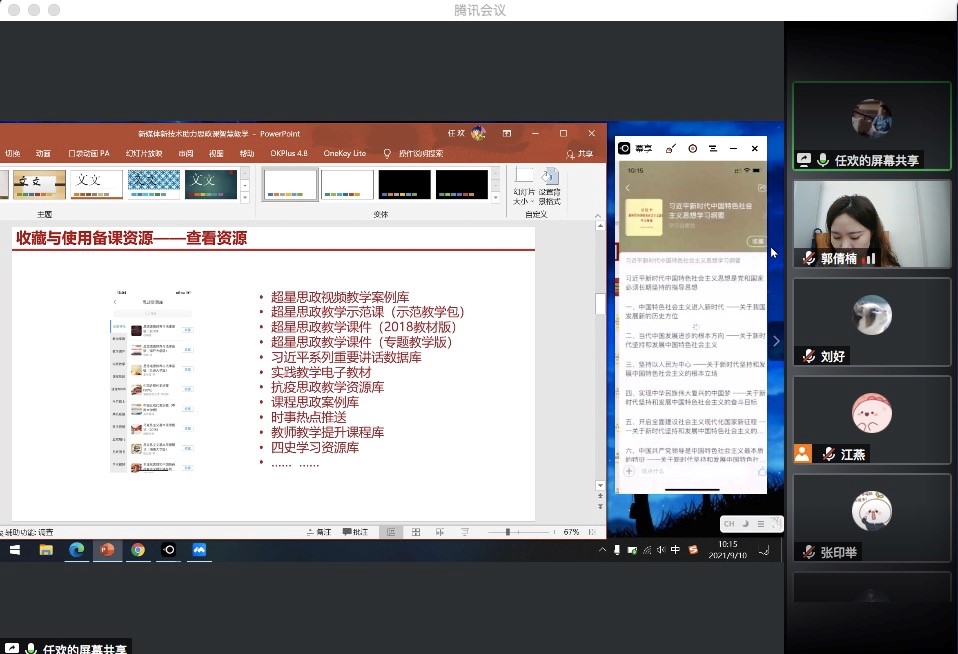The width and height of the screenshot is (958, 654).
Task: Expand the 变体 variants gallery arrow
Action: click(496, 196)
